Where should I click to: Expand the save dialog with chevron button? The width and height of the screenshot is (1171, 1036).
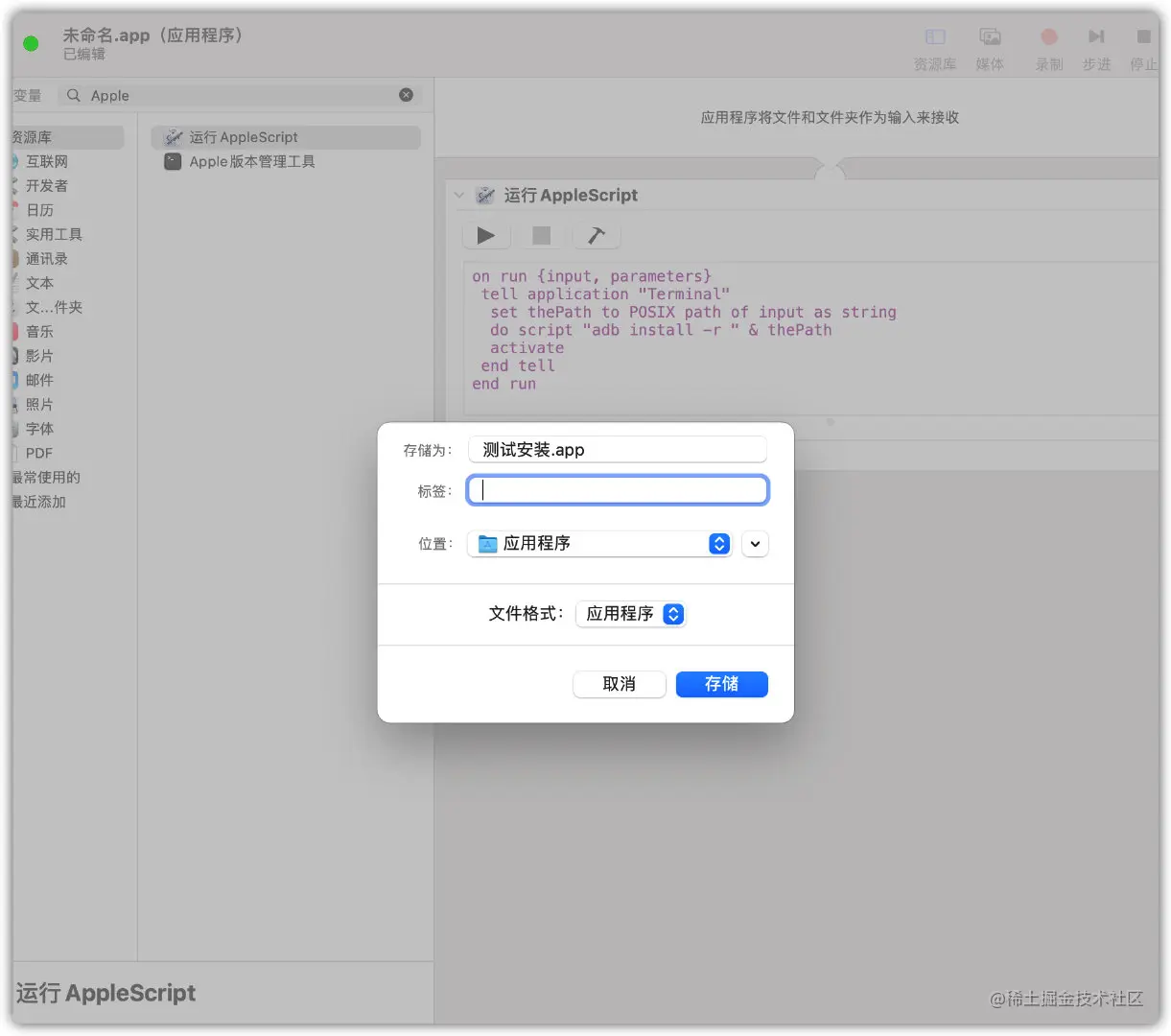pos(756,544)
